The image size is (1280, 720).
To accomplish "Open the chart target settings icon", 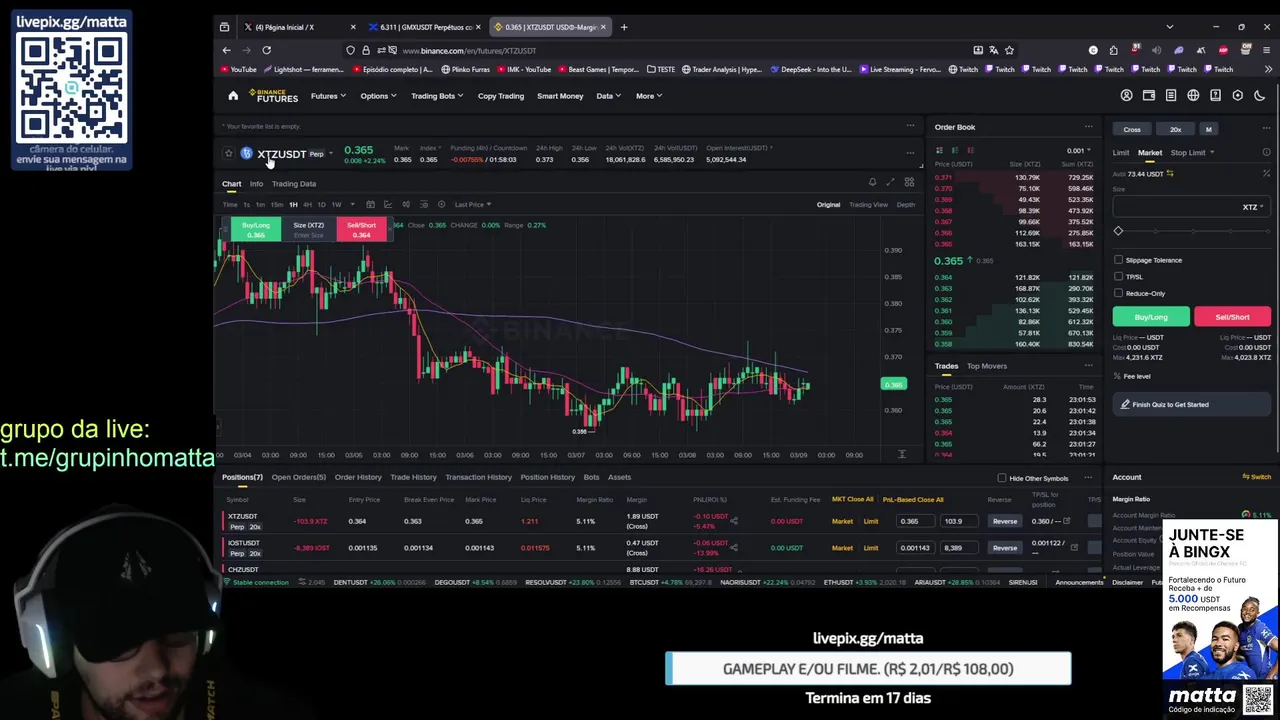I will pos(441,204).
